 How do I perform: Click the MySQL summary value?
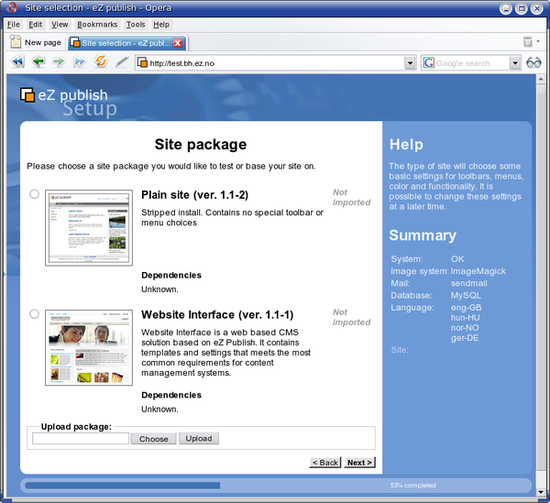pyautogui.click(x=466, y=295)
